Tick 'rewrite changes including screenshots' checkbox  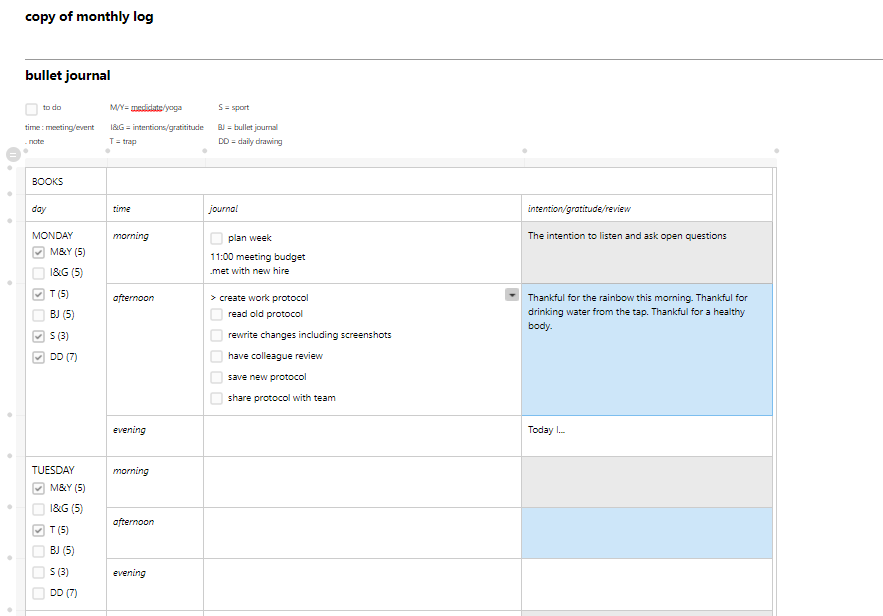(x=217, y=335)
